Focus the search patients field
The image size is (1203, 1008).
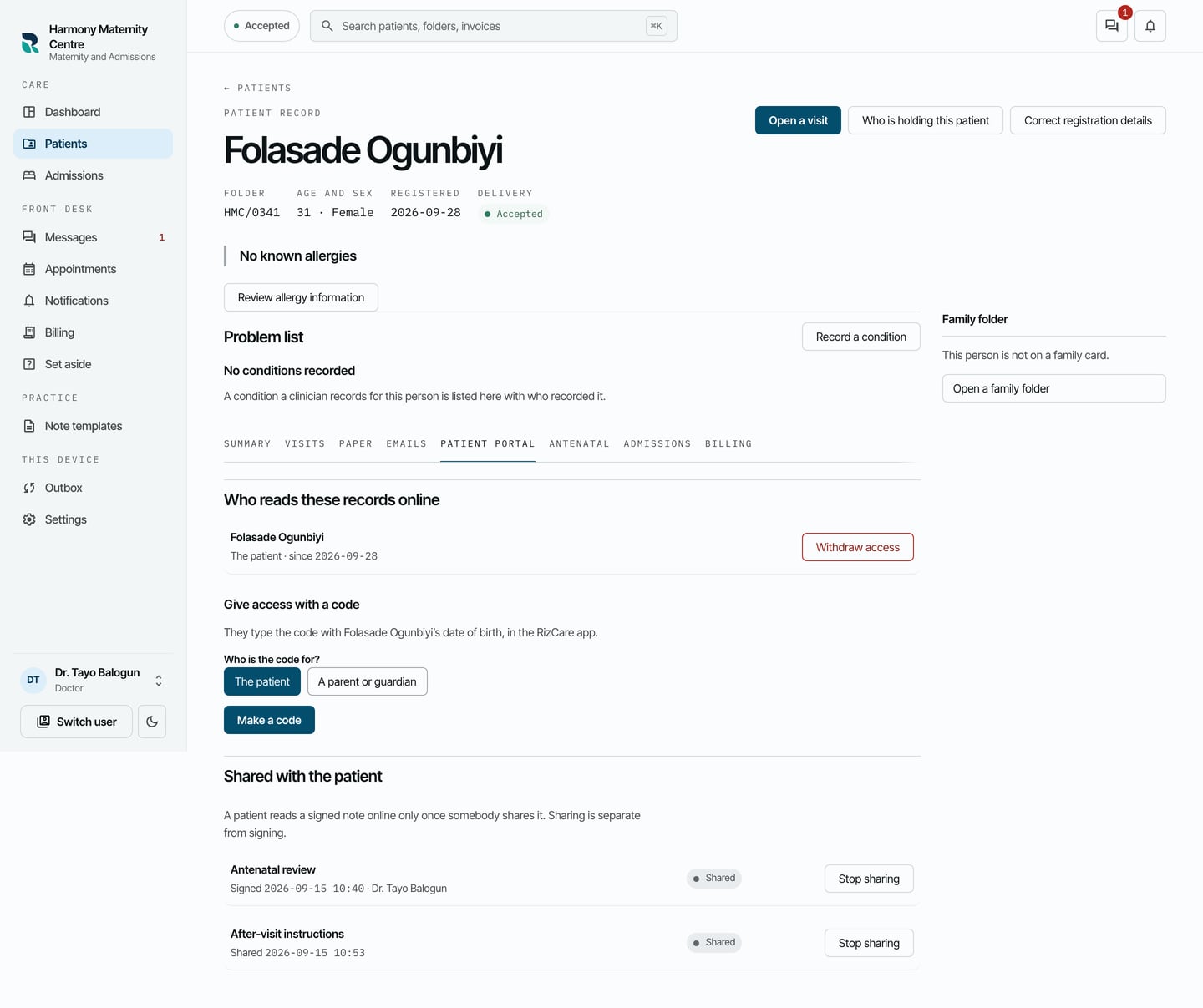(493, 26)
